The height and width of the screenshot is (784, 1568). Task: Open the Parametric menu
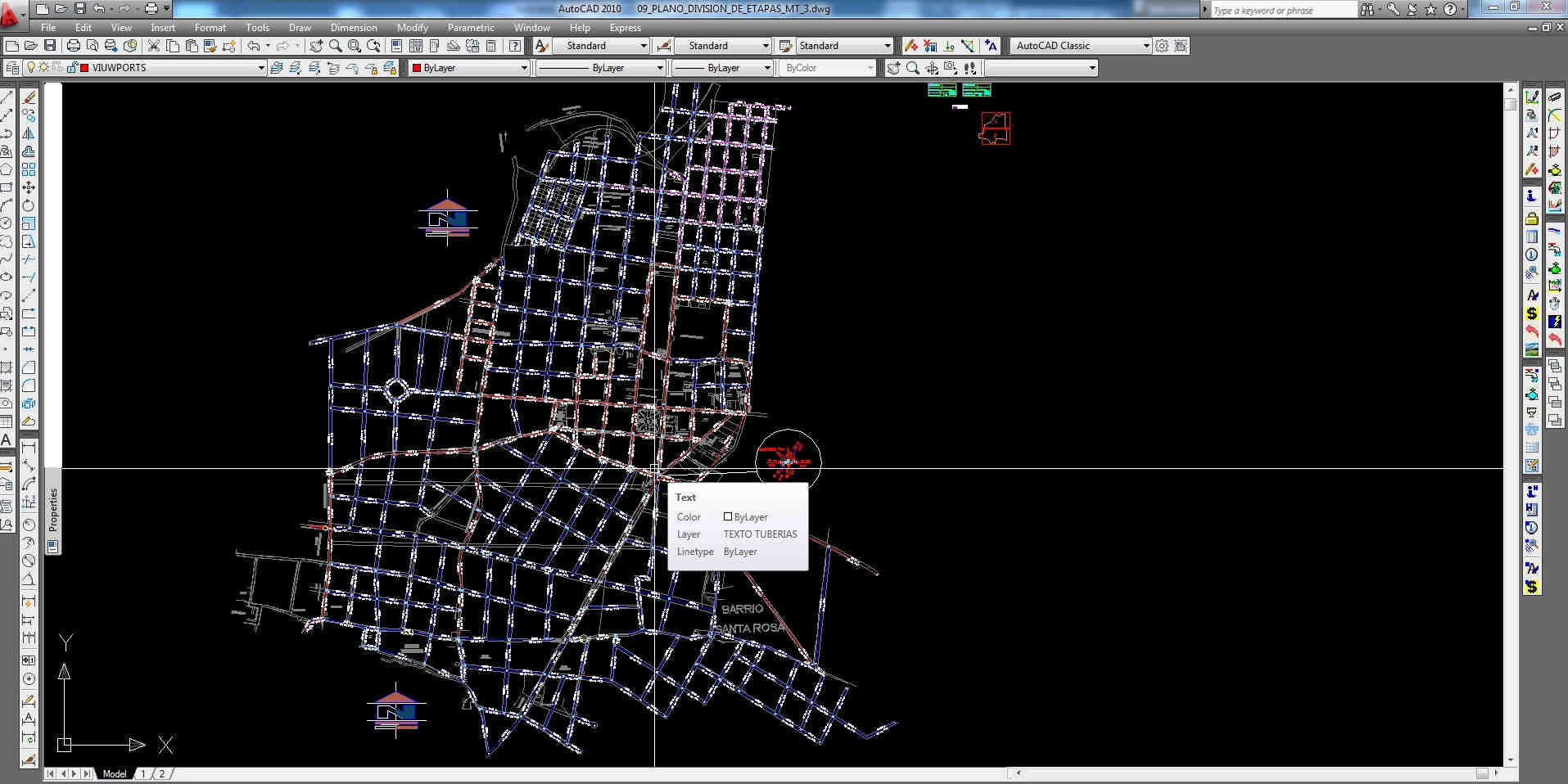(471, 28)
